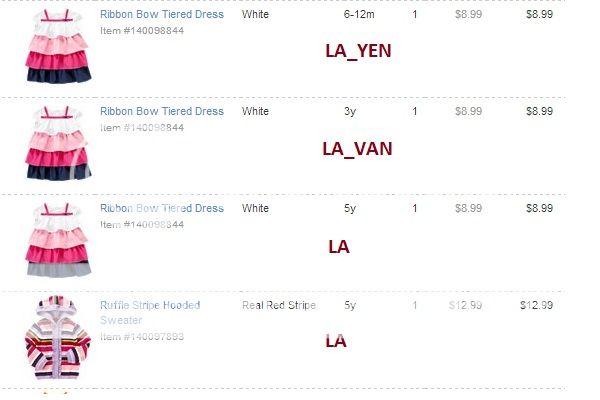Click the Ruffle Stripe Hooded Sweater thumbnail
Screen dimensions: 600x400
coord(57,337)
